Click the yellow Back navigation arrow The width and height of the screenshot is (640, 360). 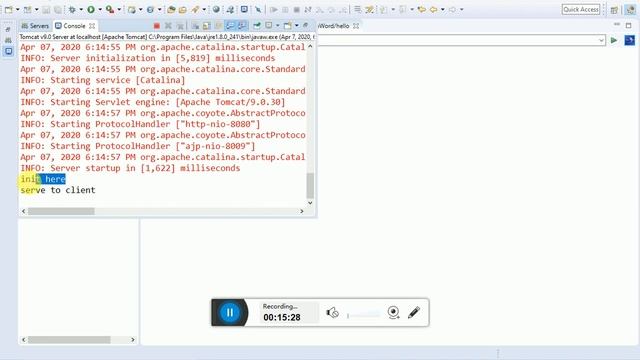click(x=433, y=9)
